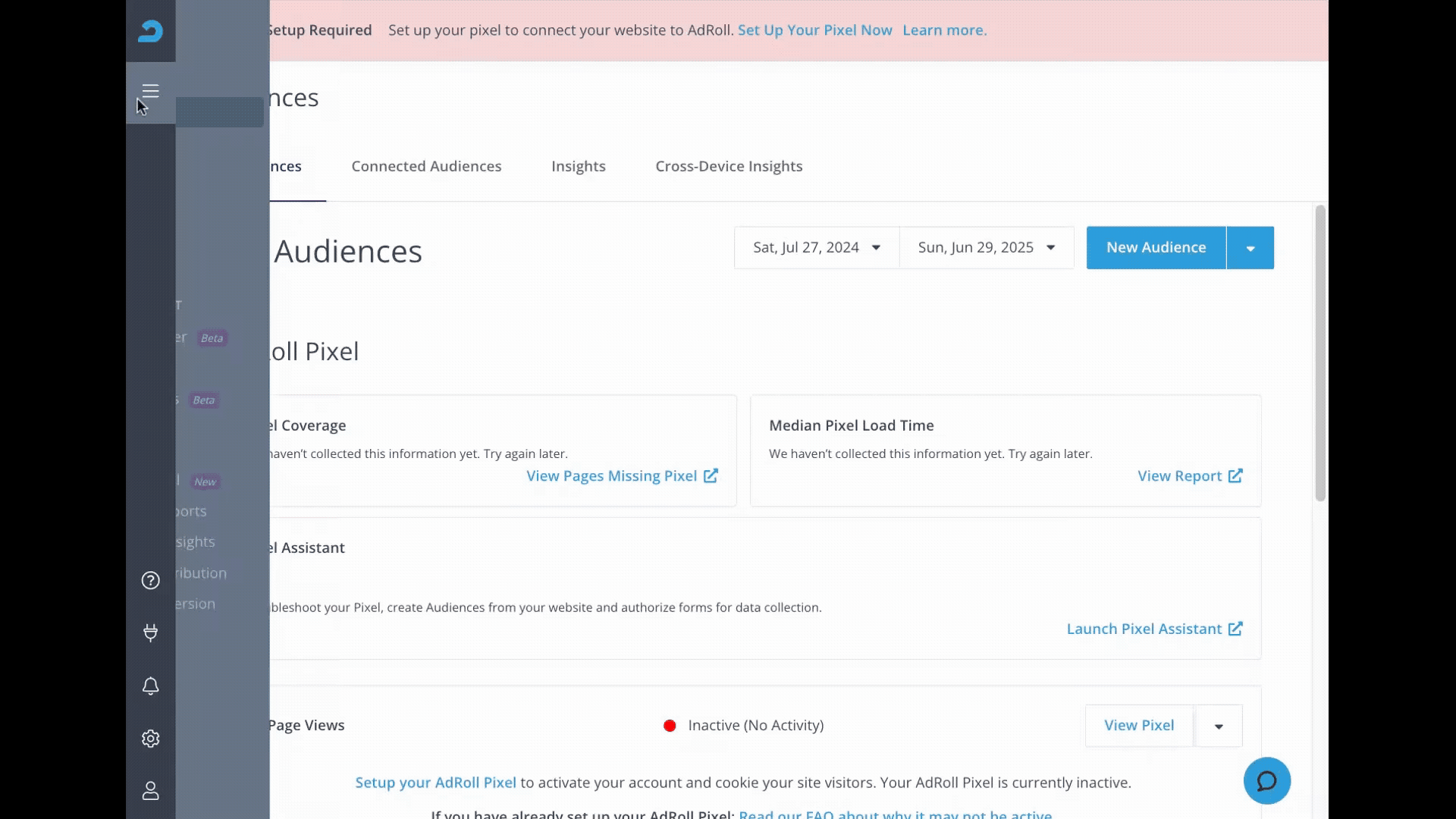Open the help question mark icon
The width and height of the screenshot is (1456, 819).
(150, 580)
